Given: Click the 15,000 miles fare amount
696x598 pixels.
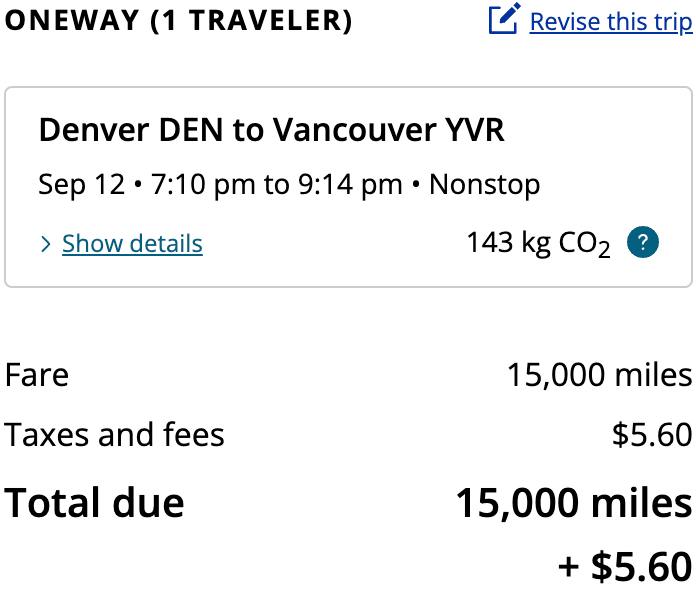Looking at the screenshot, I should tap(599, 375).
